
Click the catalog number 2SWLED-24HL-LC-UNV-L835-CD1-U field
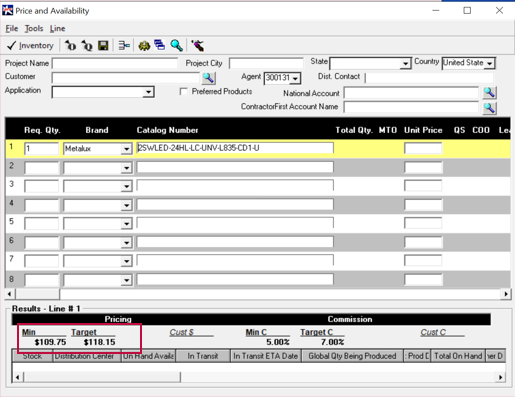235,148
